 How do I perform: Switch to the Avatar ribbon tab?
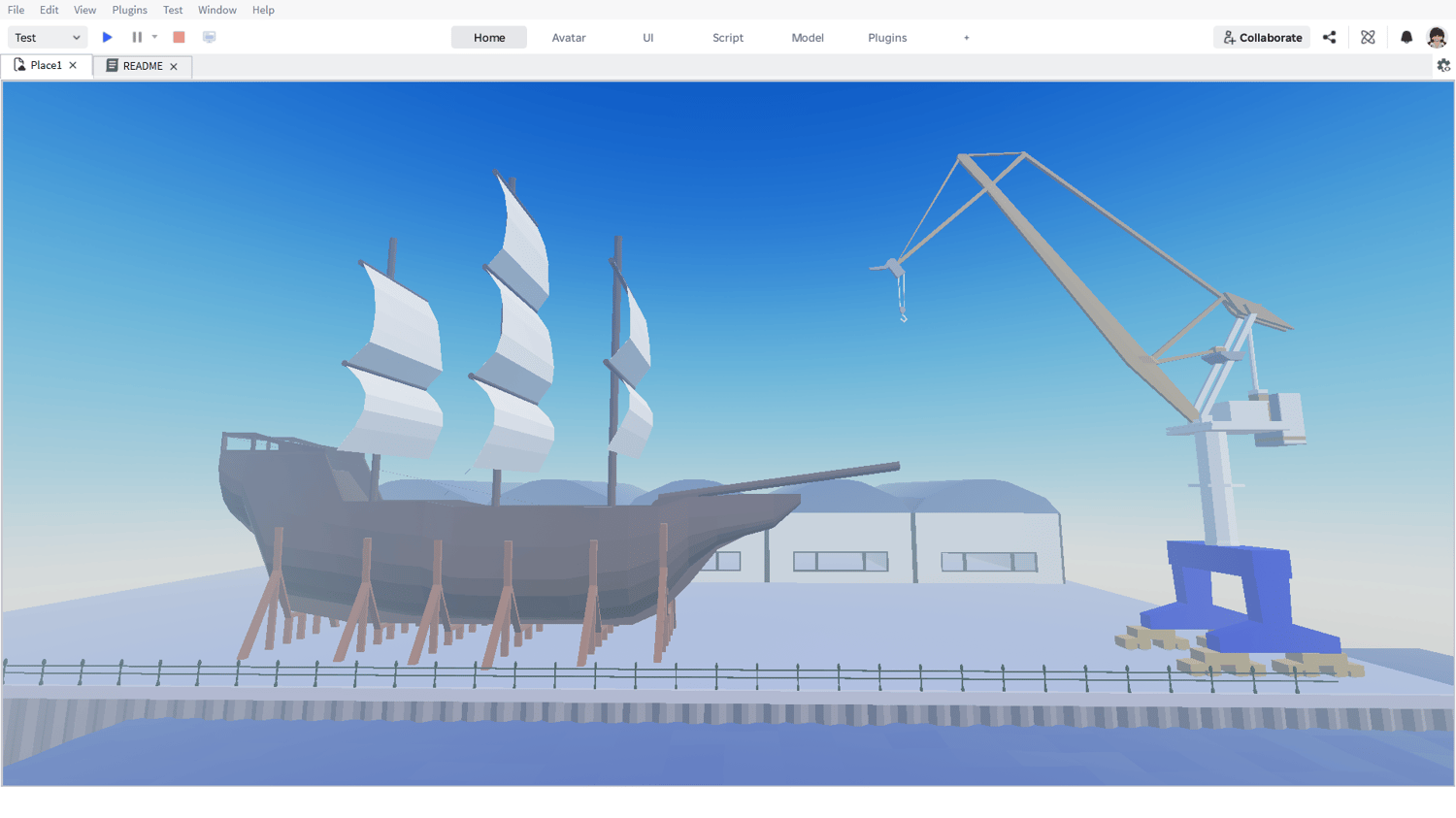(569, 37)
